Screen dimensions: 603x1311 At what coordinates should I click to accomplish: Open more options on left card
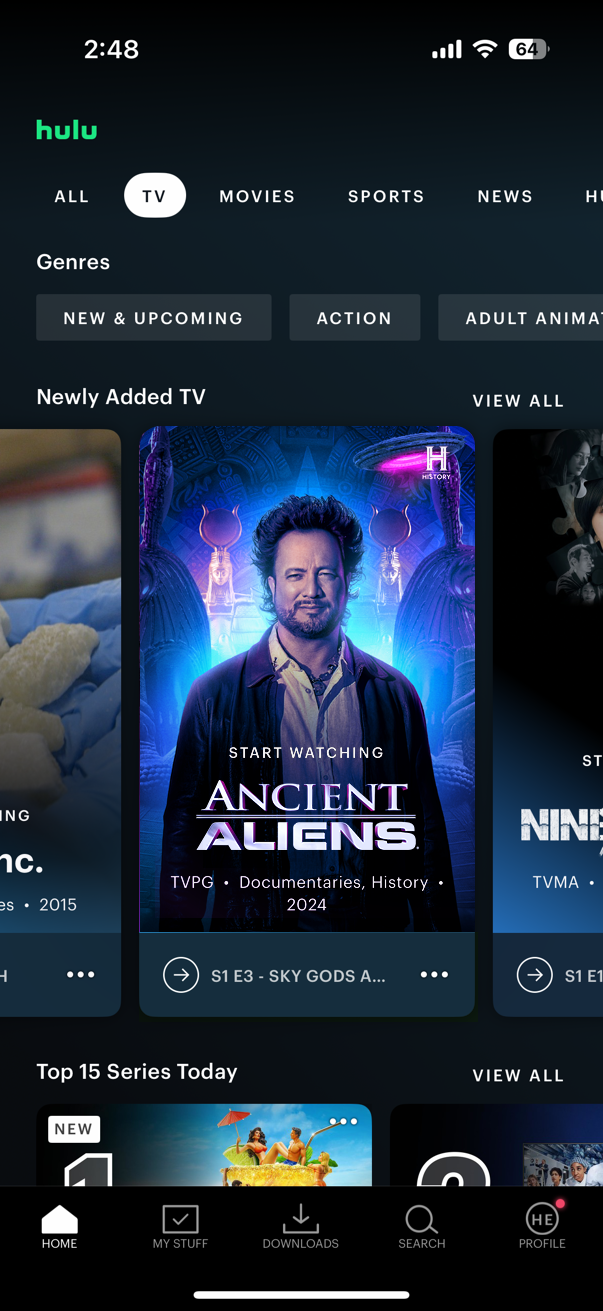point(81,975)
